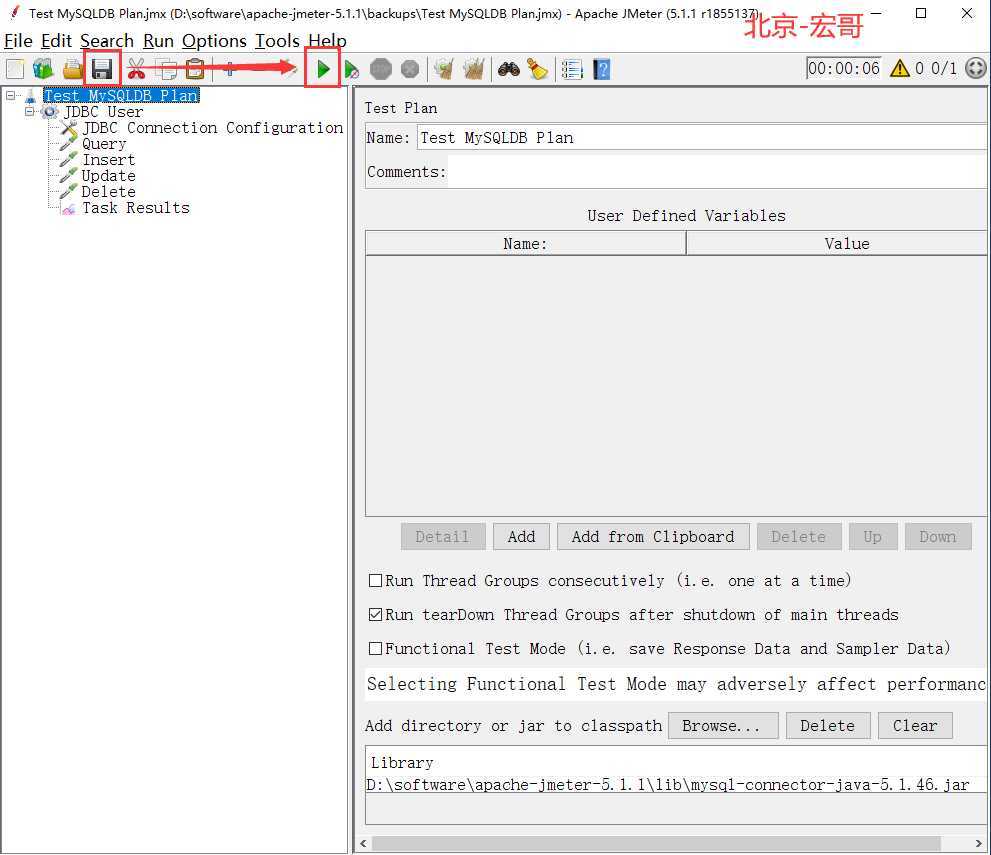Click the Copy icon in toolbar

[x=166, y=69]
